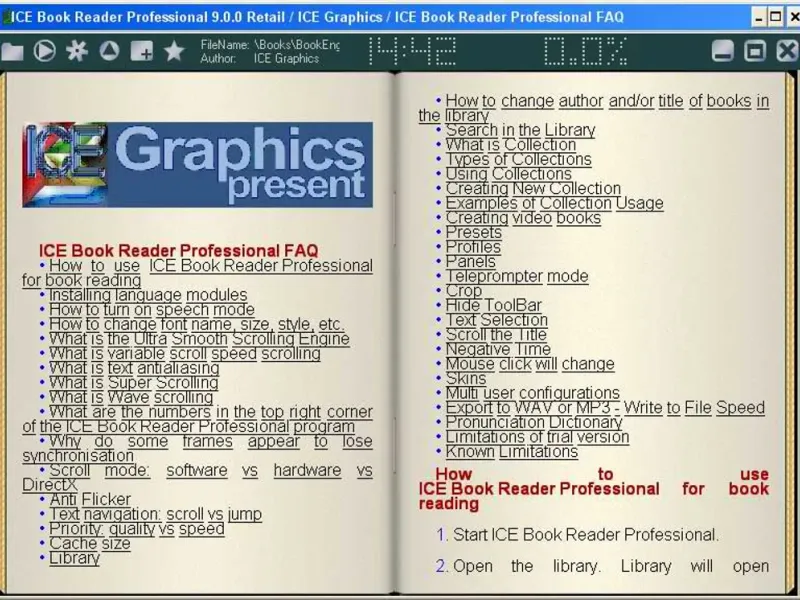Open settings asterisk icon in toolbar
The height and width of the screenshot is (600, 800).
[77, 51]
